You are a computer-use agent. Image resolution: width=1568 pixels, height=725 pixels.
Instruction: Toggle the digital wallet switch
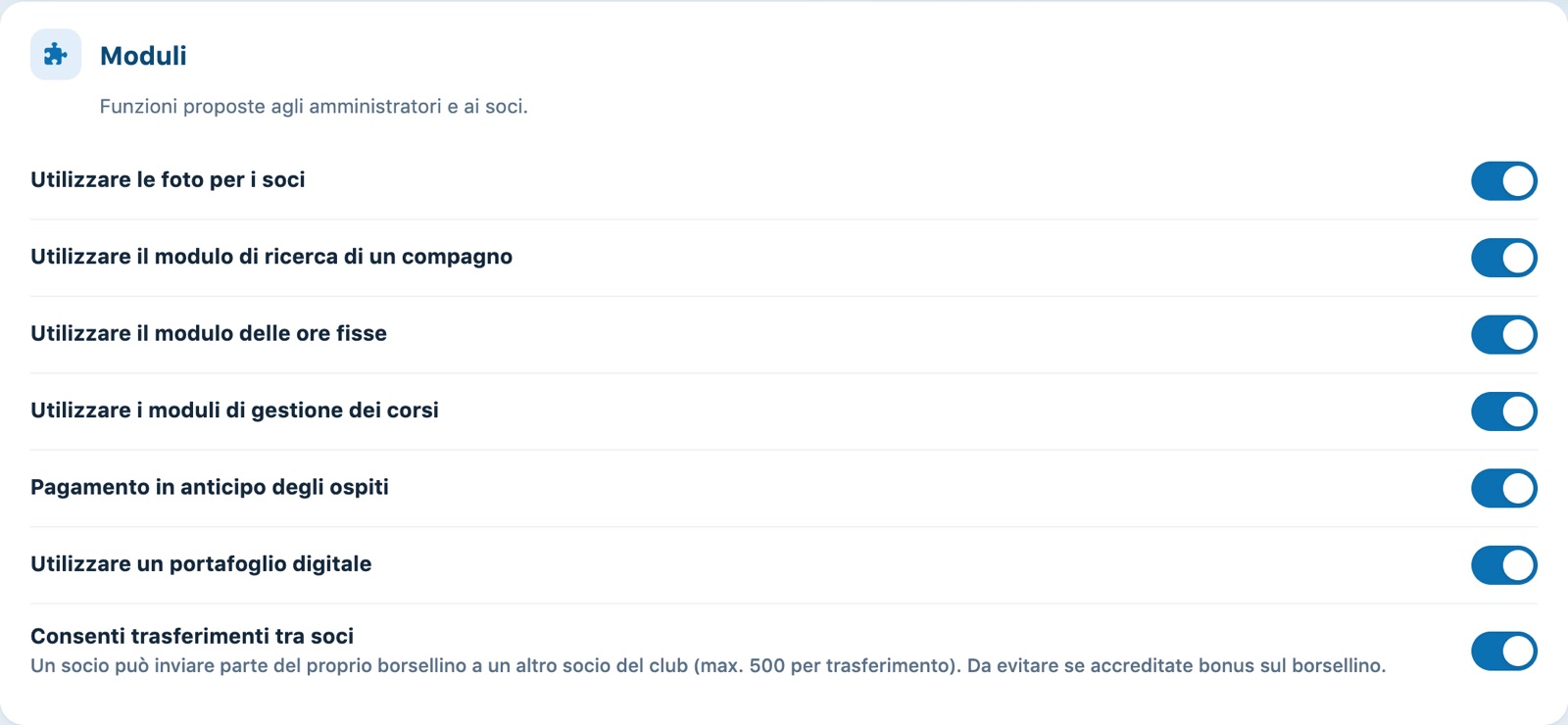1504,565
